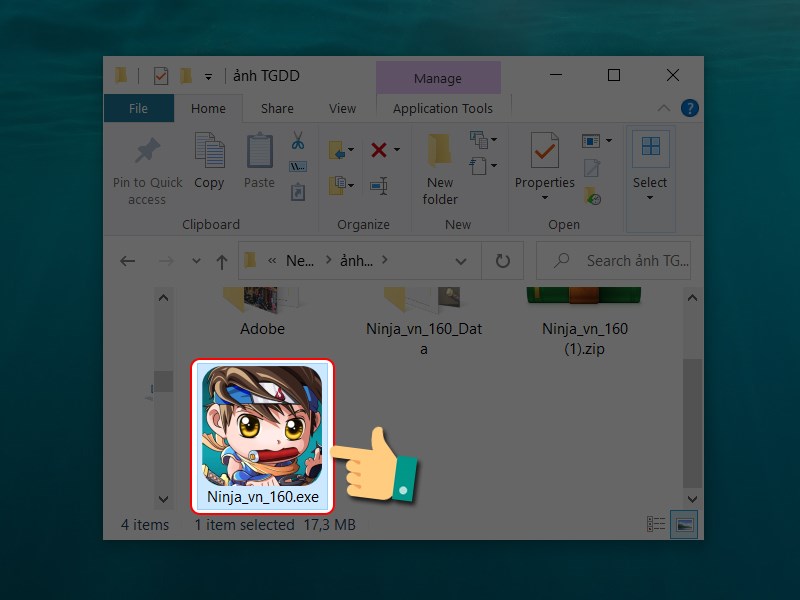
Task: Click the Copy button in ribbon
Action: tap(209, 161)
